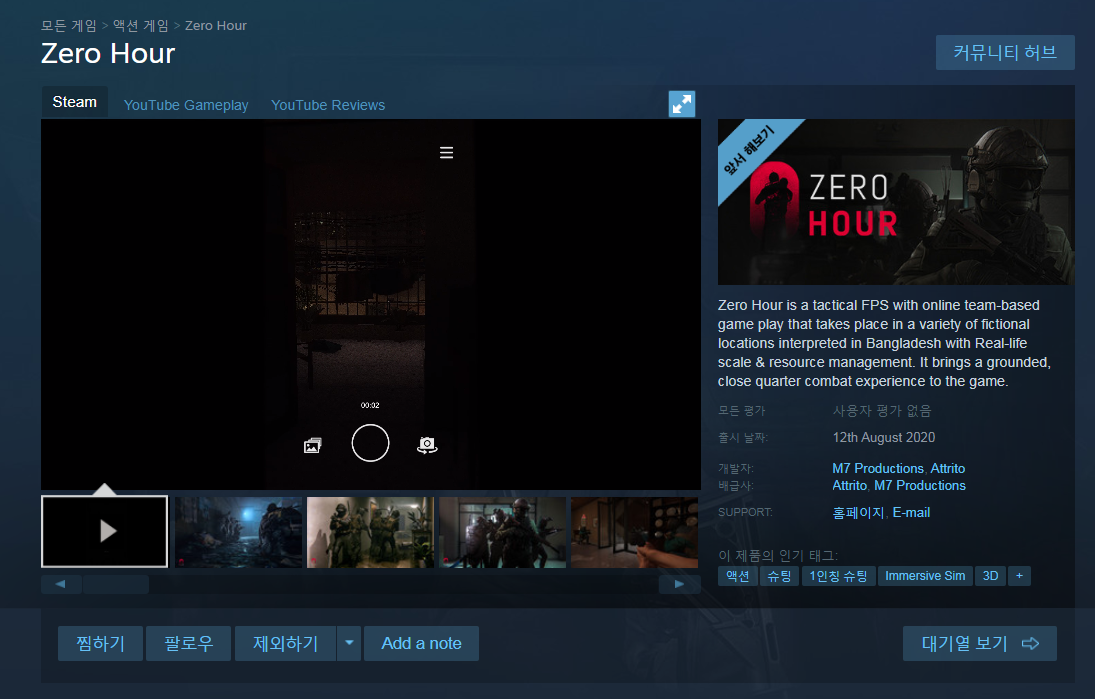This screenshot has width=1095, height=699.
Task: Open the M7 Productions publisher link
Action: click(920, 485)
